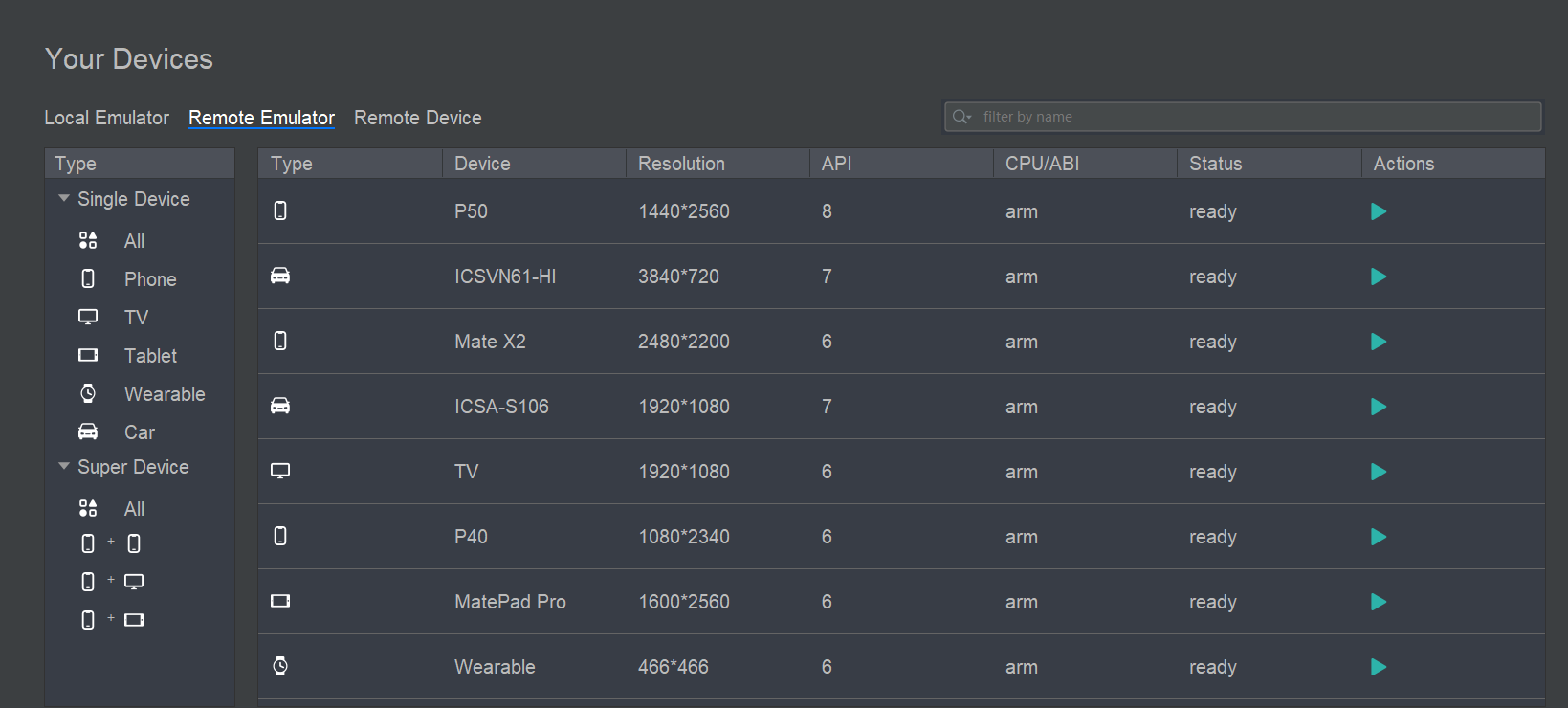Viewport: 1568px width, 708px height.
Task: Select the Mate X2 device name
Action: (x=490, y=342)
